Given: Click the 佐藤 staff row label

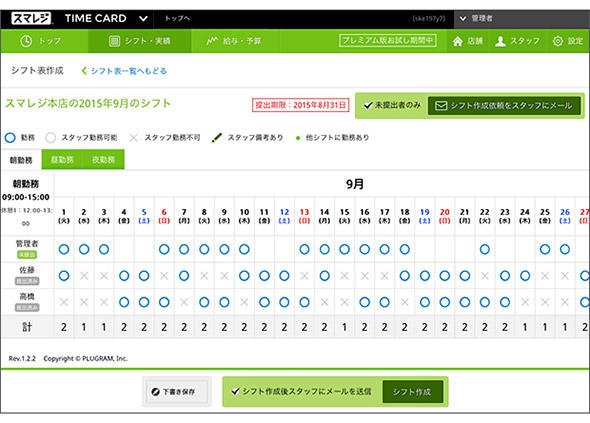Looking at the screenshot, I should click(x=27, y=270).
